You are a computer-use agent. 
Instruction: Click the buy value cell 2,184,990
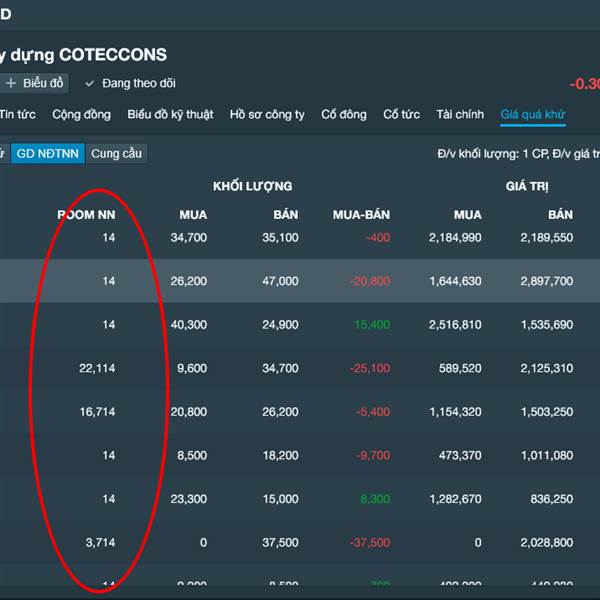point(455,238)
